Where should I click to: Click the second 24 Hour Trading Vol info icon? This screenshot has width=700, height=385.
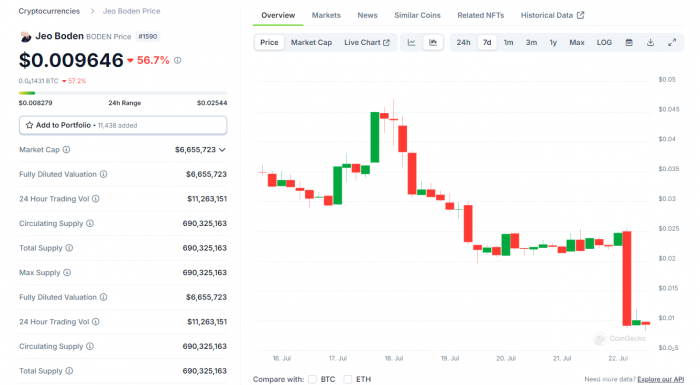[96, 322]
